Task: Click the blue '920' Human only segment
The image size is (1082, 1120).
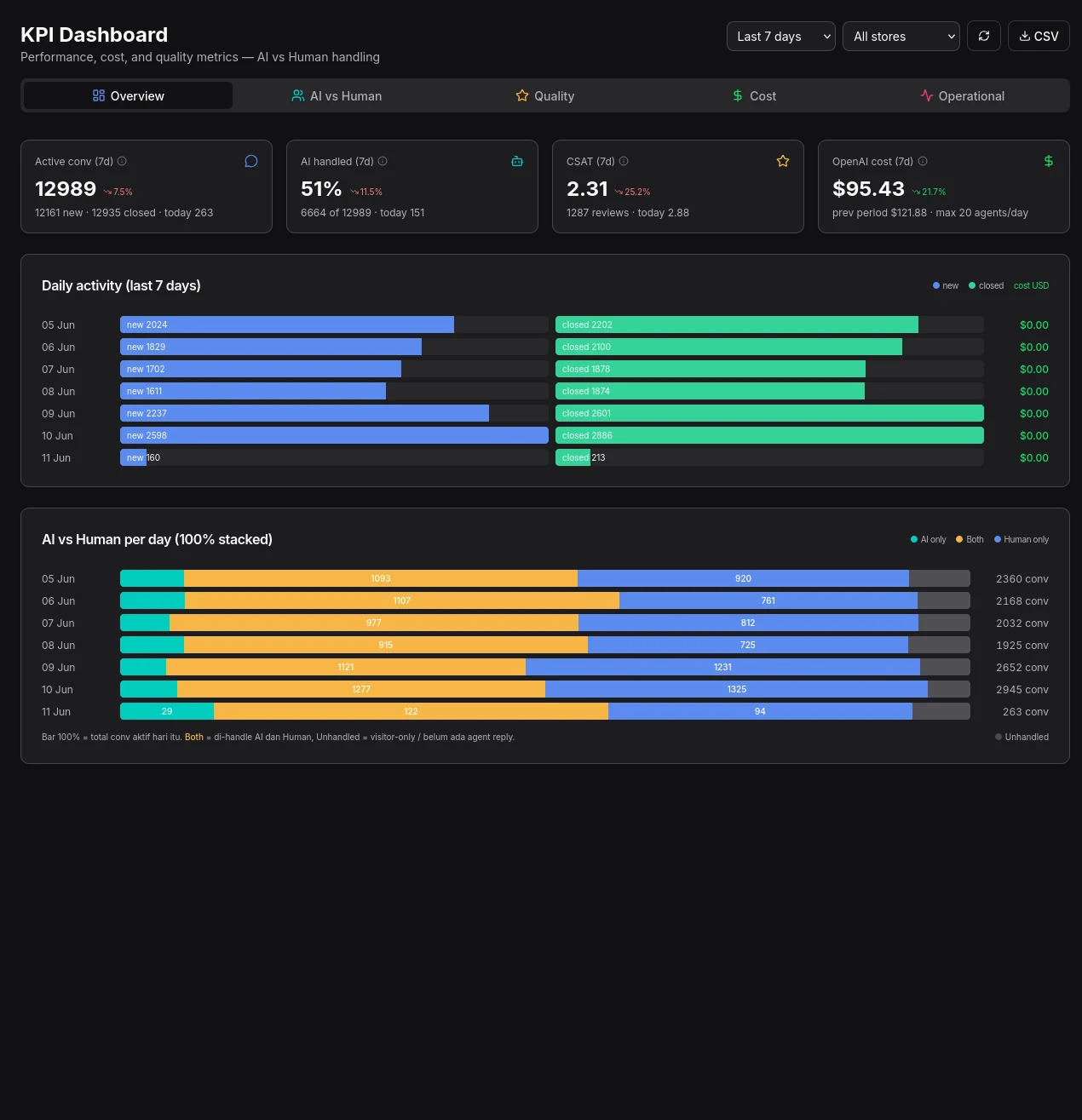Action: point(743,578)
